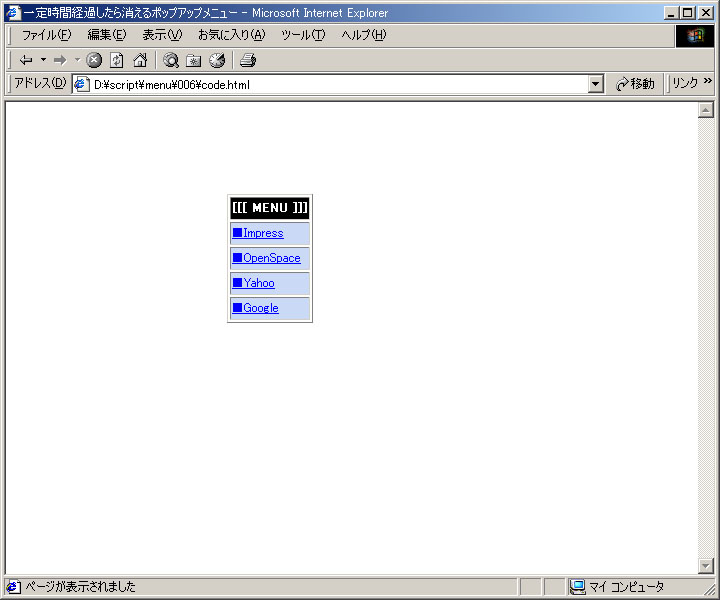Maximize the Internet Explorer window

click(687, 13)
